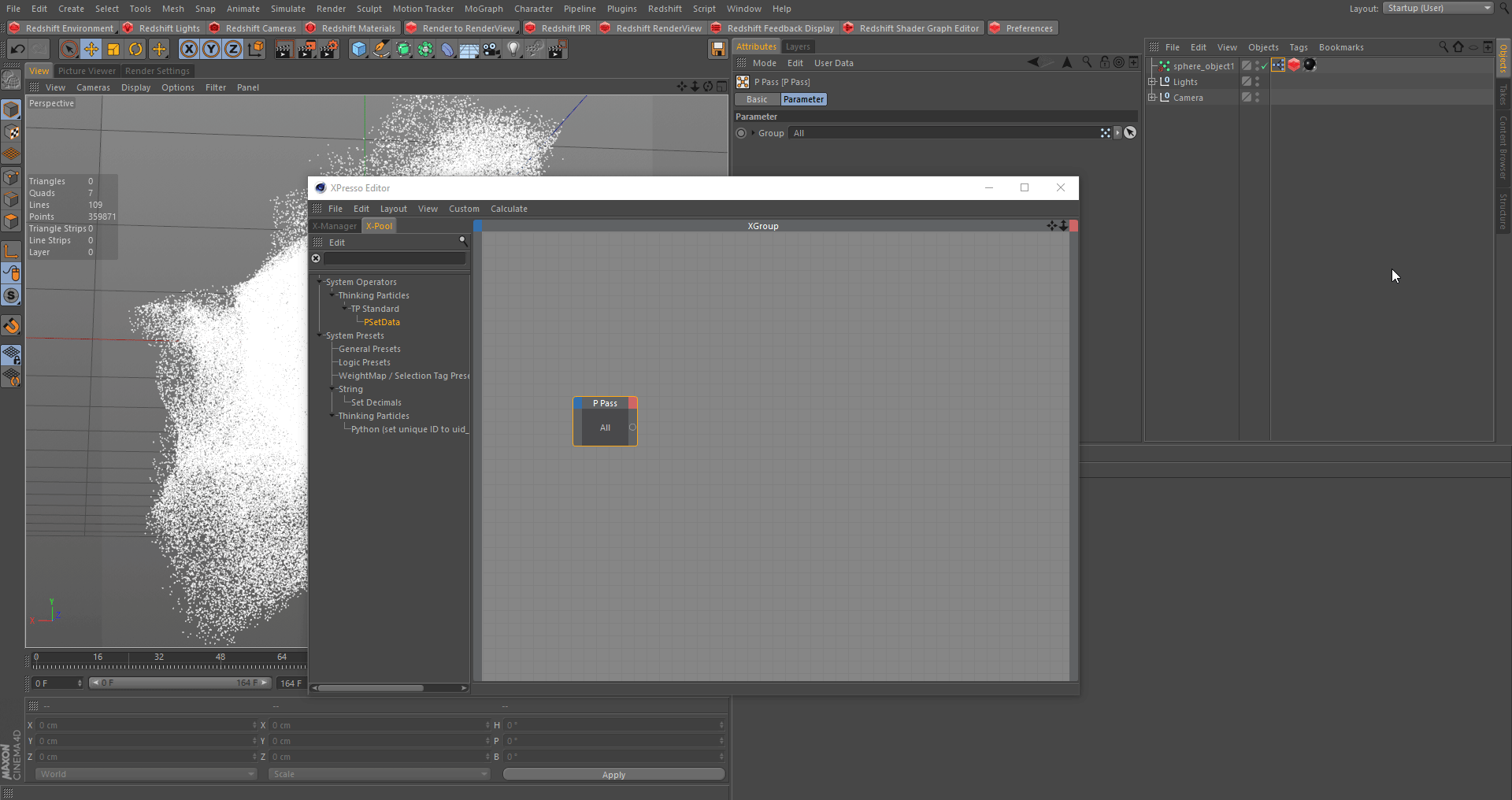Image resolution: width=1512 pixels, height=800 pixels.
Task: Expand the Camera object in Object Manager
Action: [1152, 98]
